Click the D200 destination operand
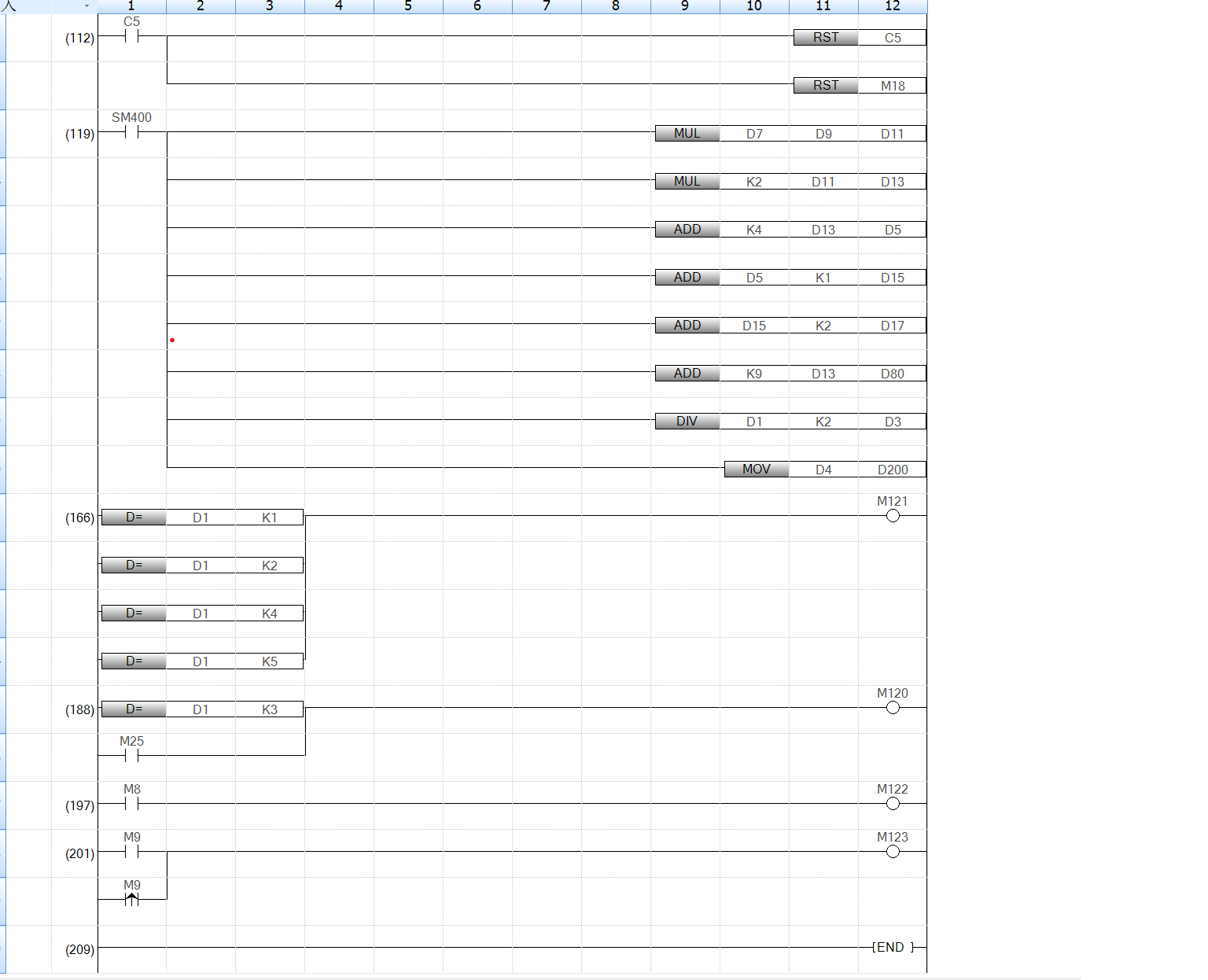The height and width of the screenshot is (980, 1208). [893, 470]
